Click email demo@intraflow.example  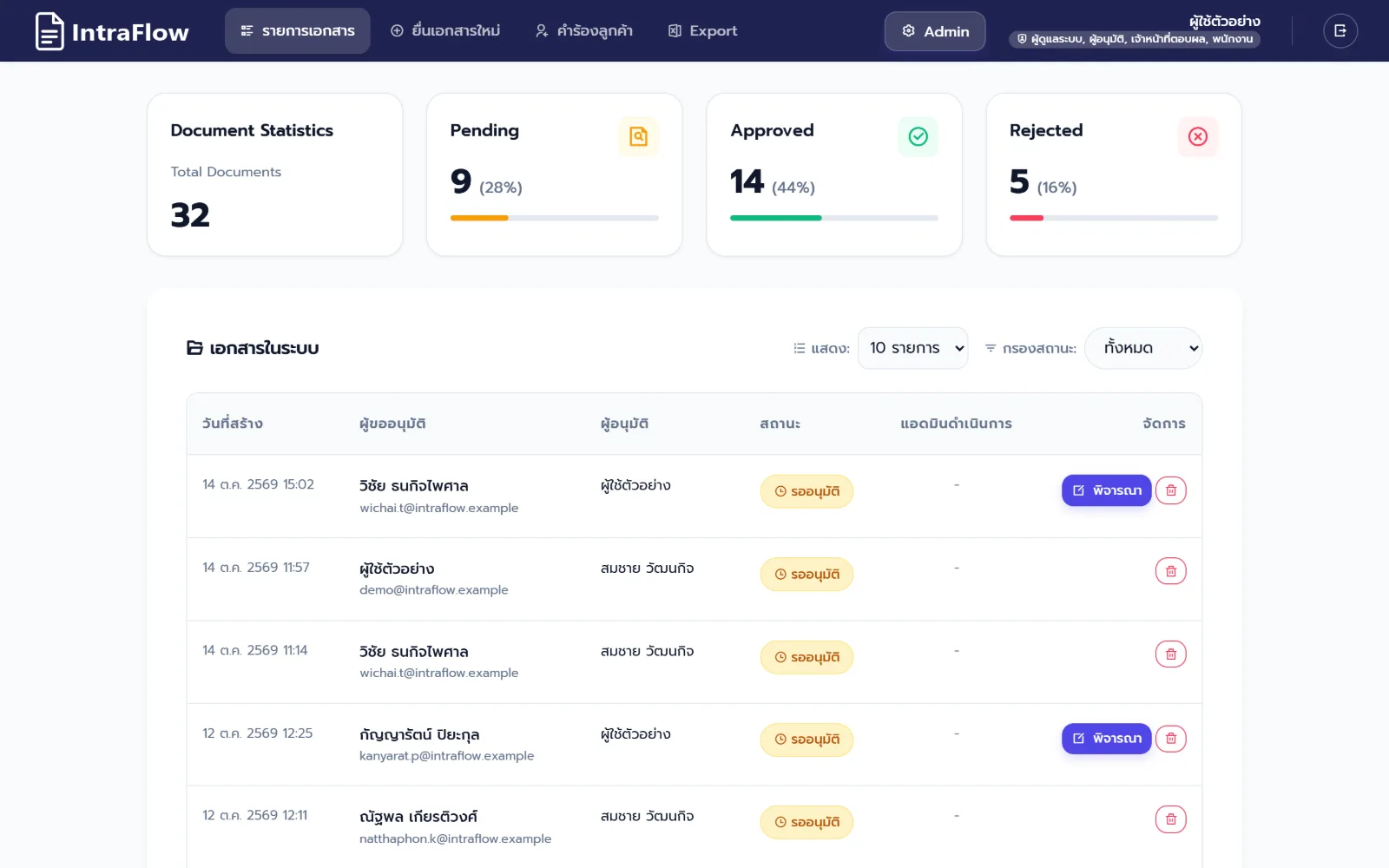click(434, 590)
